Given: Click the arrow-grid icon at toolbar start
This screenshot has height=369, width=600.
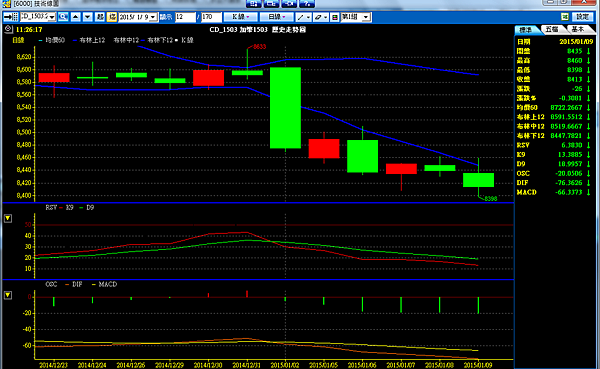Looking at the screenshot, I should point(11,17).
